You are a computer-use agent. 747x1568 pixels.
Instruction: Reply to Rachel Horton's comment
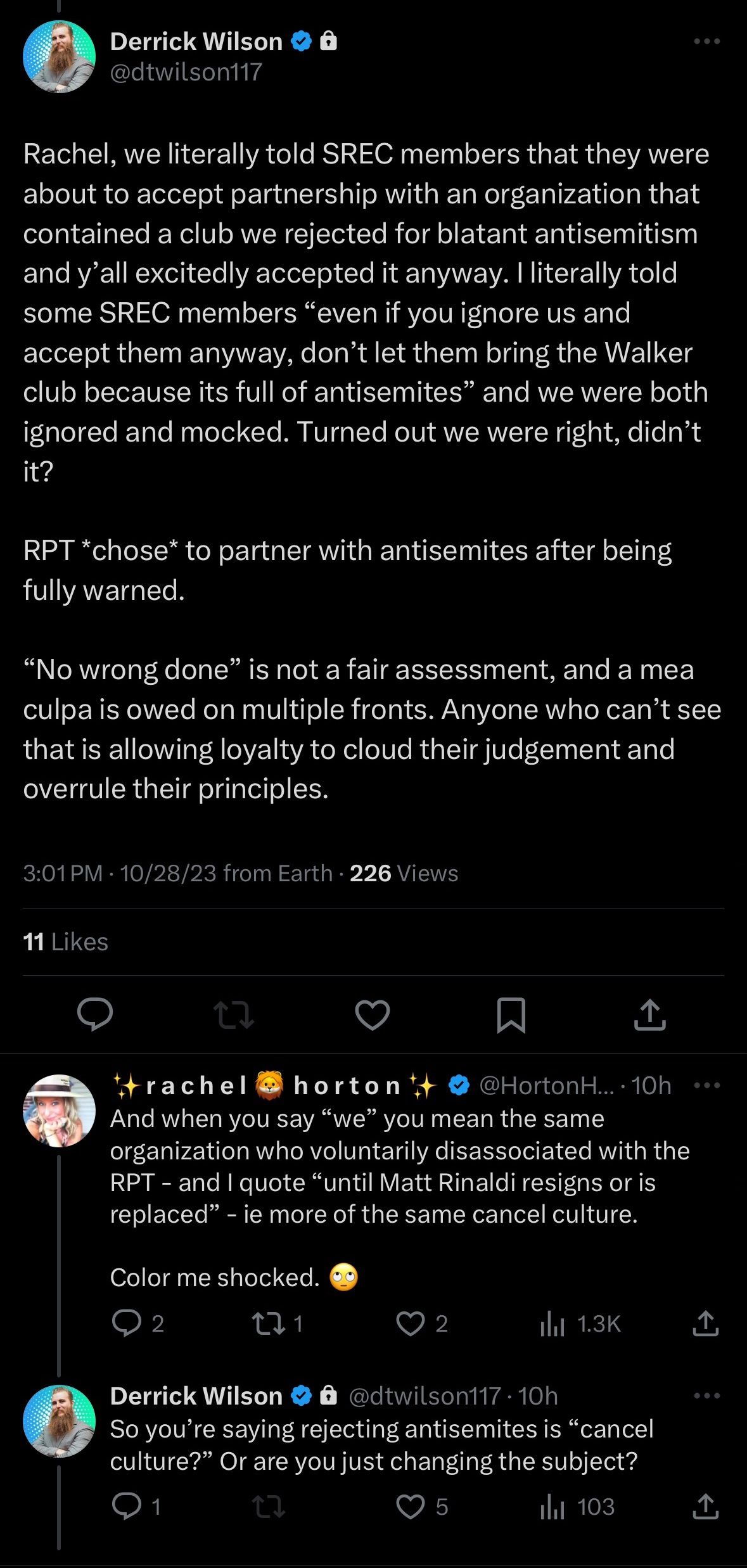click(127, 1323)
